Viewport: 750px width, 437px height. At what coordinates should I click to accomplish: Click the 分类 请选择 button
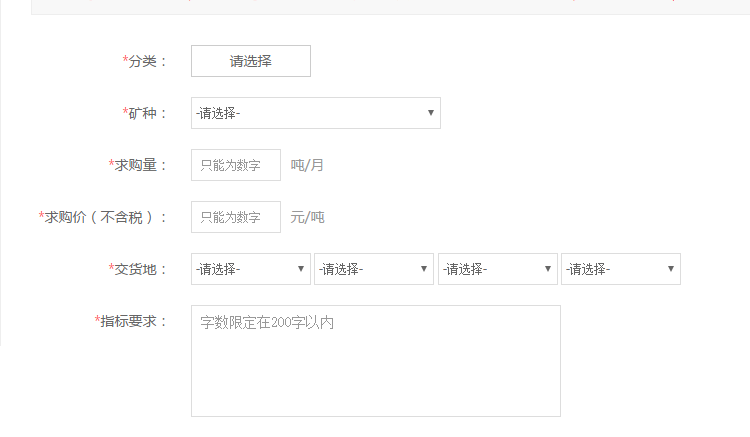(250, 61)
